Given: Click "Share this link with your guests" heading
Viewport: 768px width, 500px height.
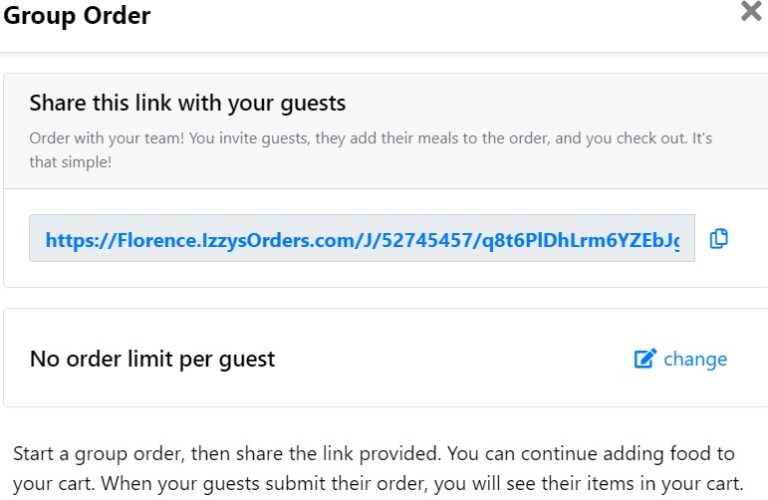Looking at the screenshot, I should pyautogui.click(x=187, y=103).
